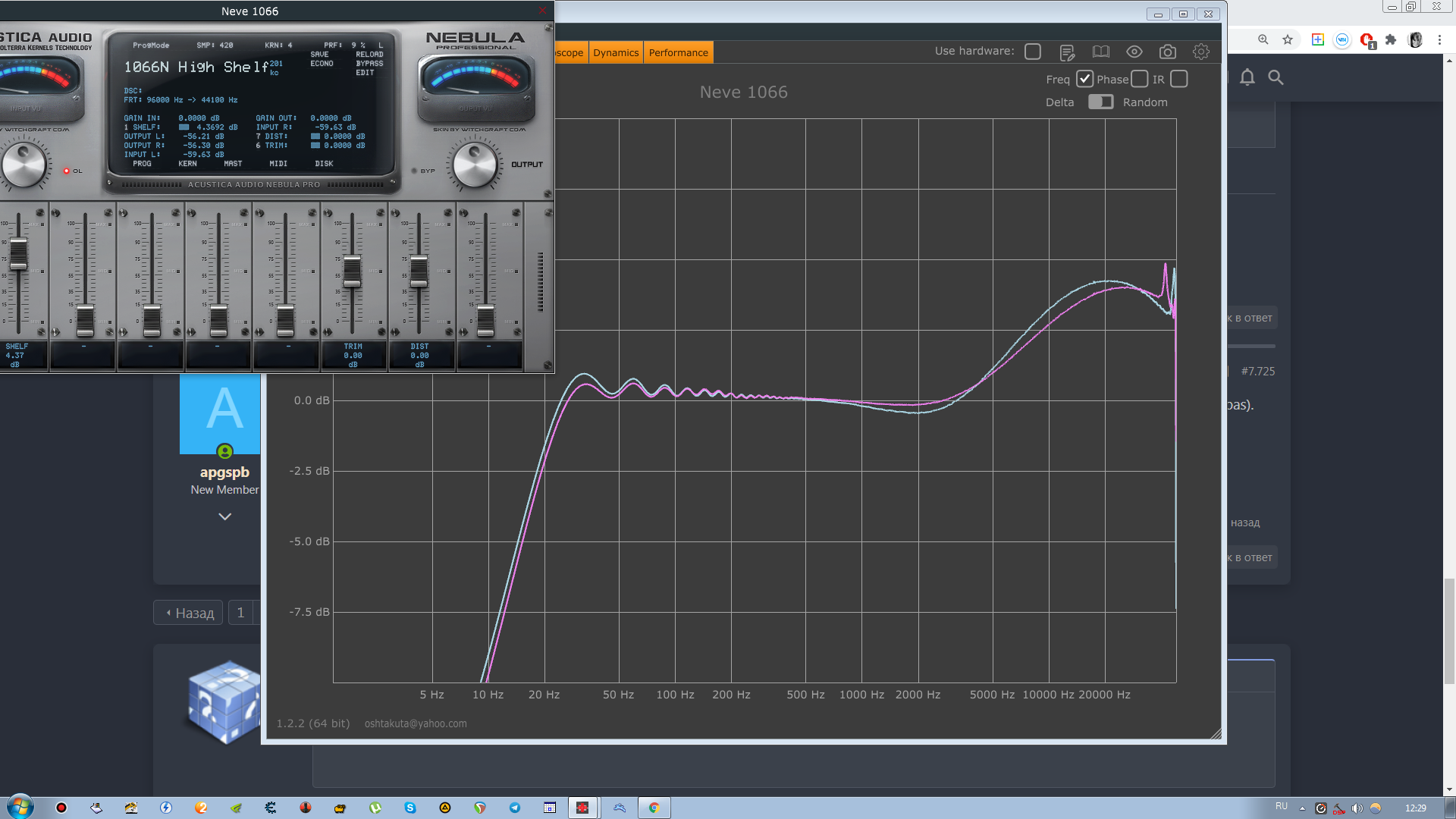The height and width of the screenshot is (819, 1456).
Task: Click the DIST fader handle
Action: pyautogui.click(x=419, y=271)
